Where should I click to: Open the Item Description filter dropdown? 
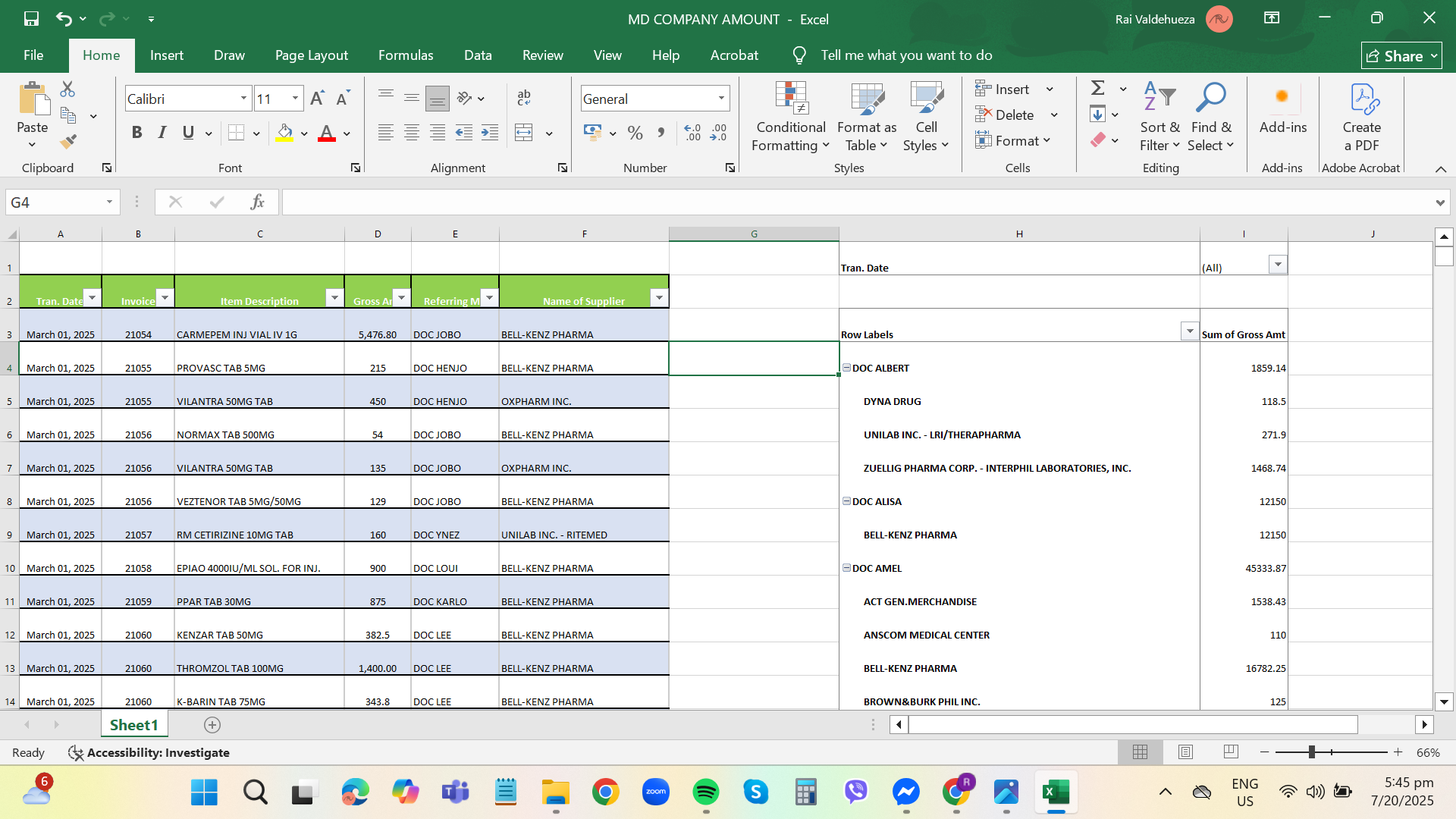click(x=334, y=298)
